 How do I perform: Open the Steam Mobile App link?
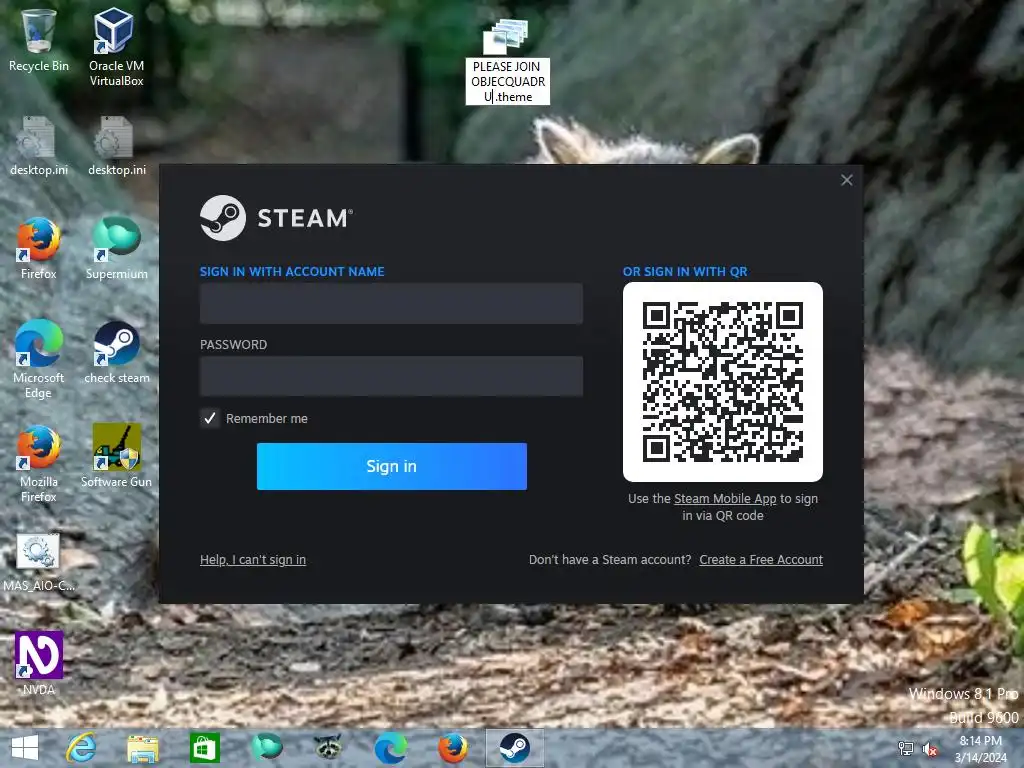point(725,499)
